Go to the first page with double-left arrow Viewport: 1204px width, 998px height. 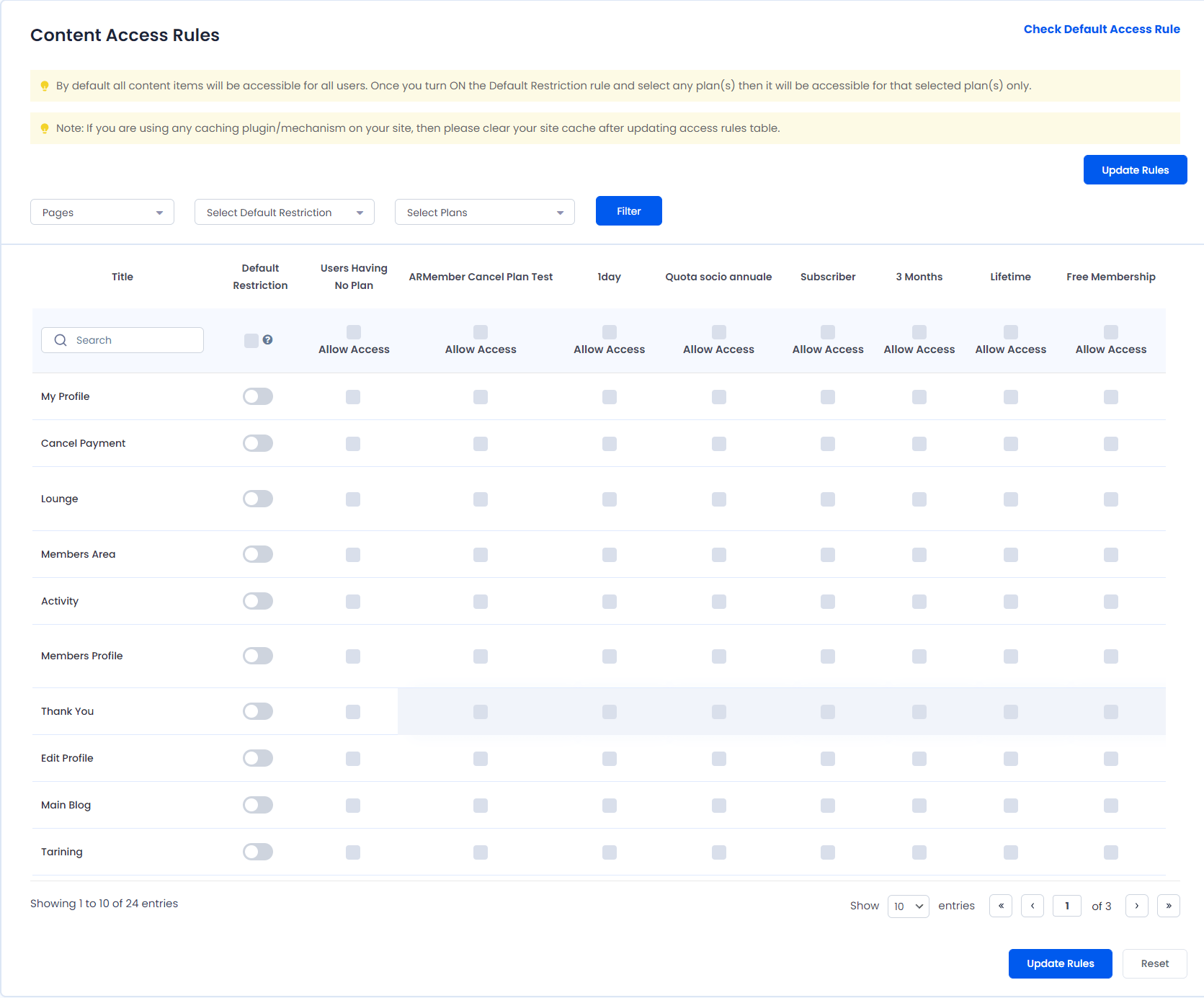click(x=1001, y=906)
